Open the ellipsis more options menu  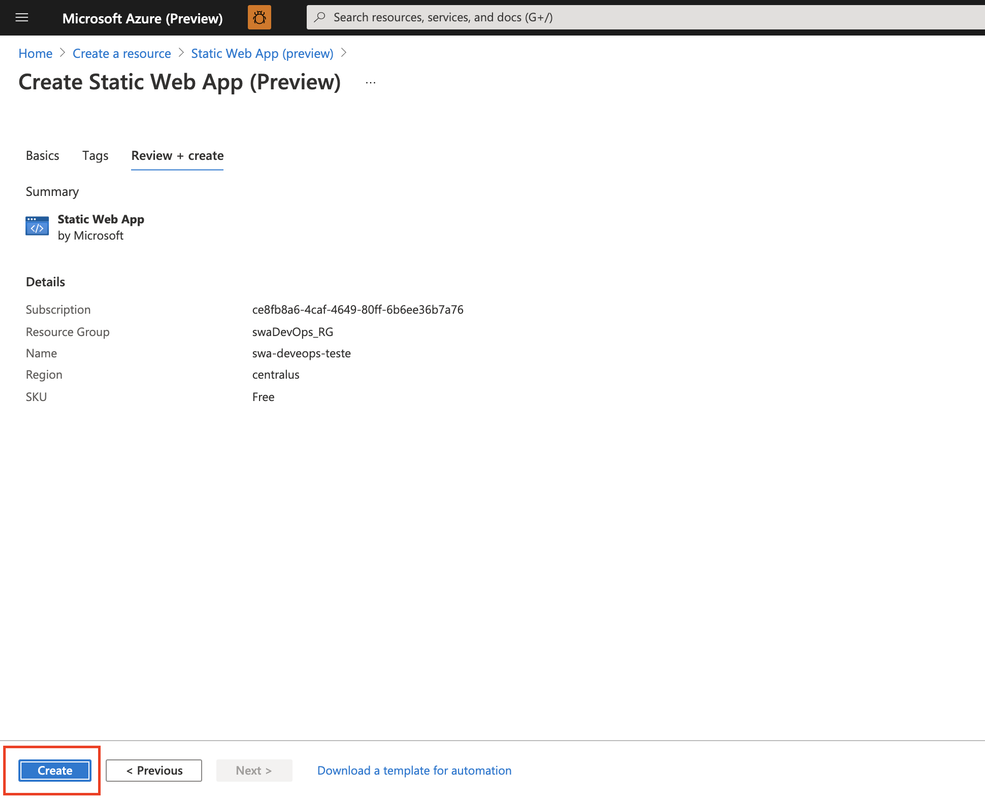click(x=371, y=82)
